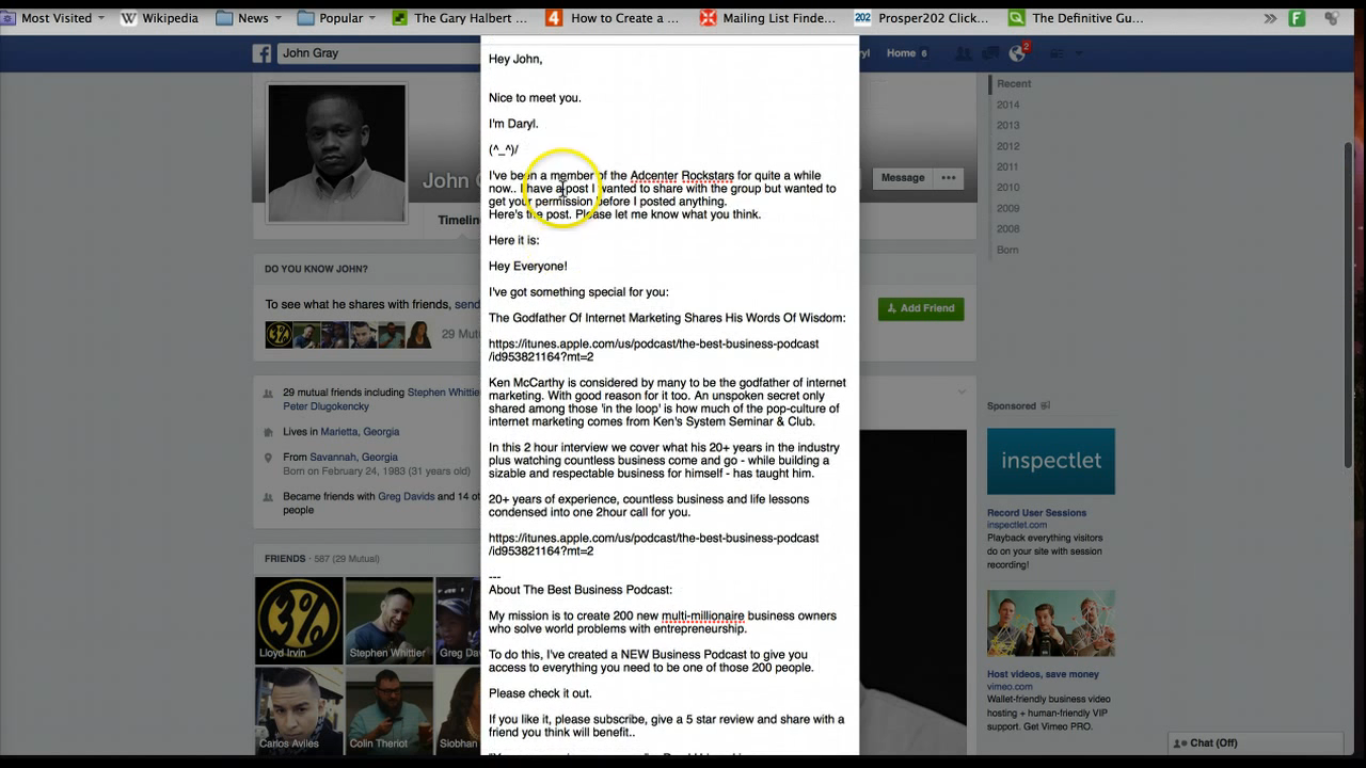The width and height of the screenshot is (1366, 768).
Task: Click the Sponsored section icon
Action: 1045,406
